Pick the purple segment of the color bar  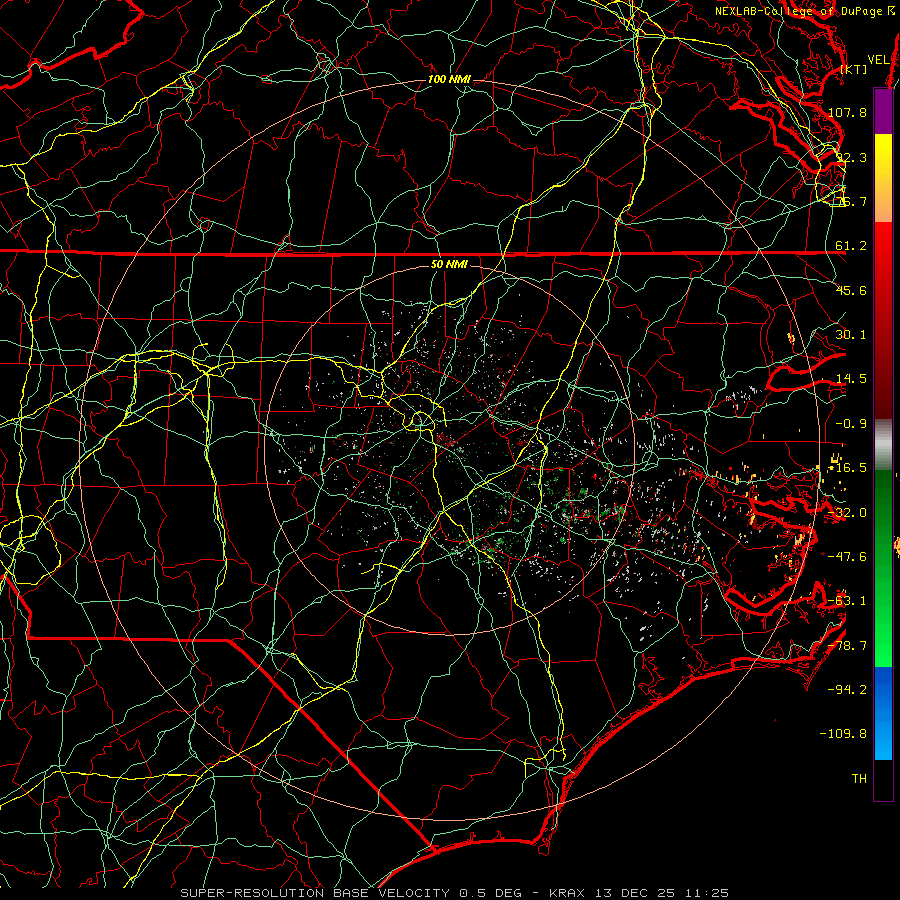883,111
